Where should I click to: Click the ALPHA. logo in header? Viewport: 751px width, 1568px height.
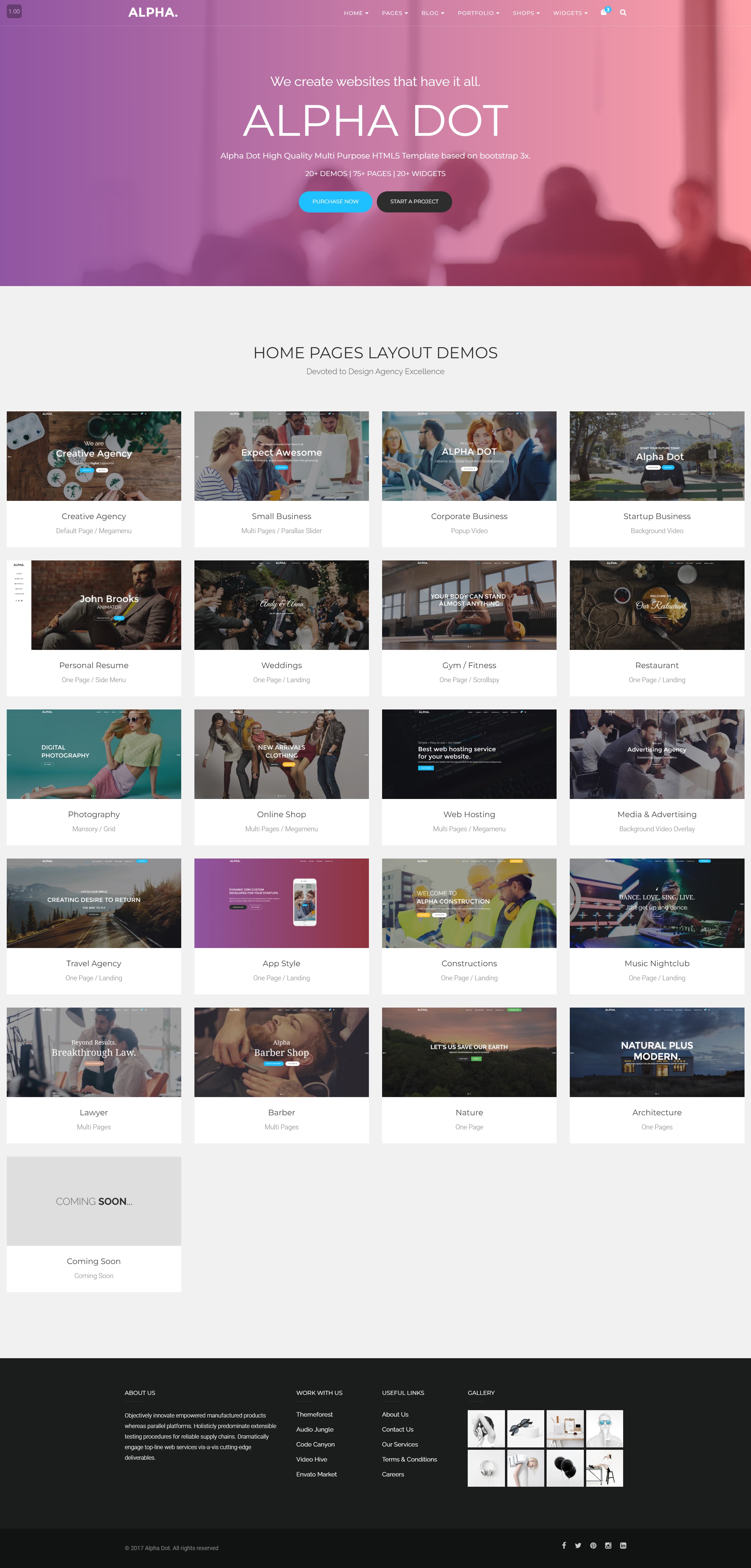coord(153,12)
